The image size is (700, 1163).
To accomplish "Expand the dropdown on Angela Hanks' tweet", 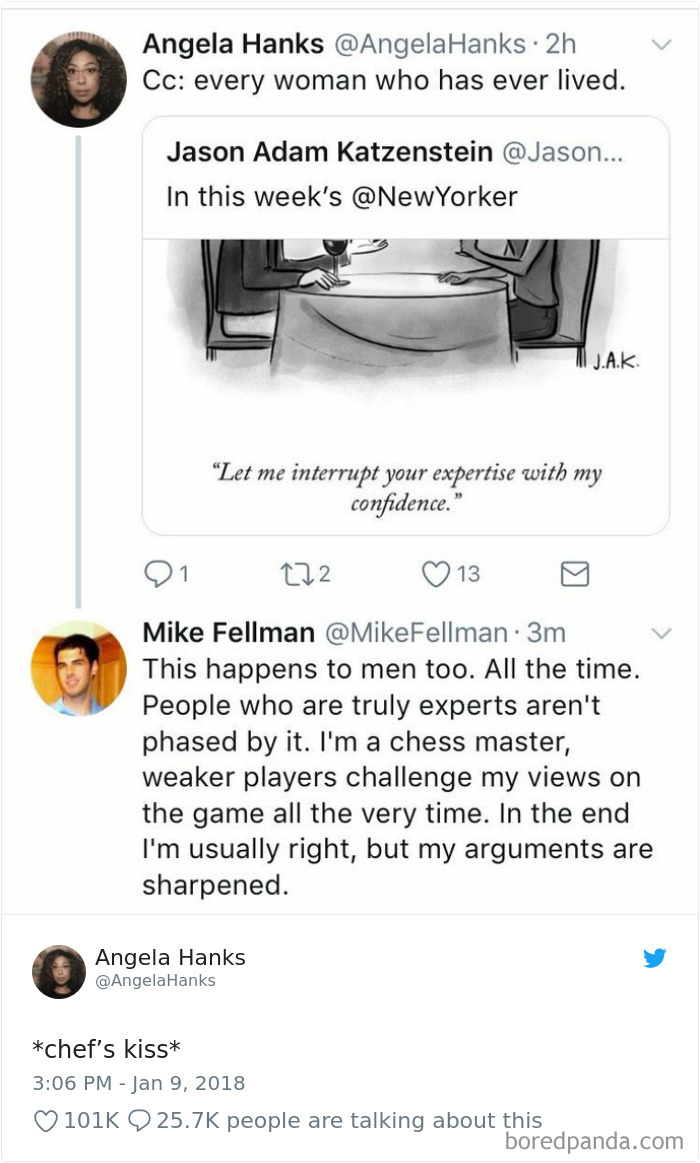I will click(x=662, y=44).
